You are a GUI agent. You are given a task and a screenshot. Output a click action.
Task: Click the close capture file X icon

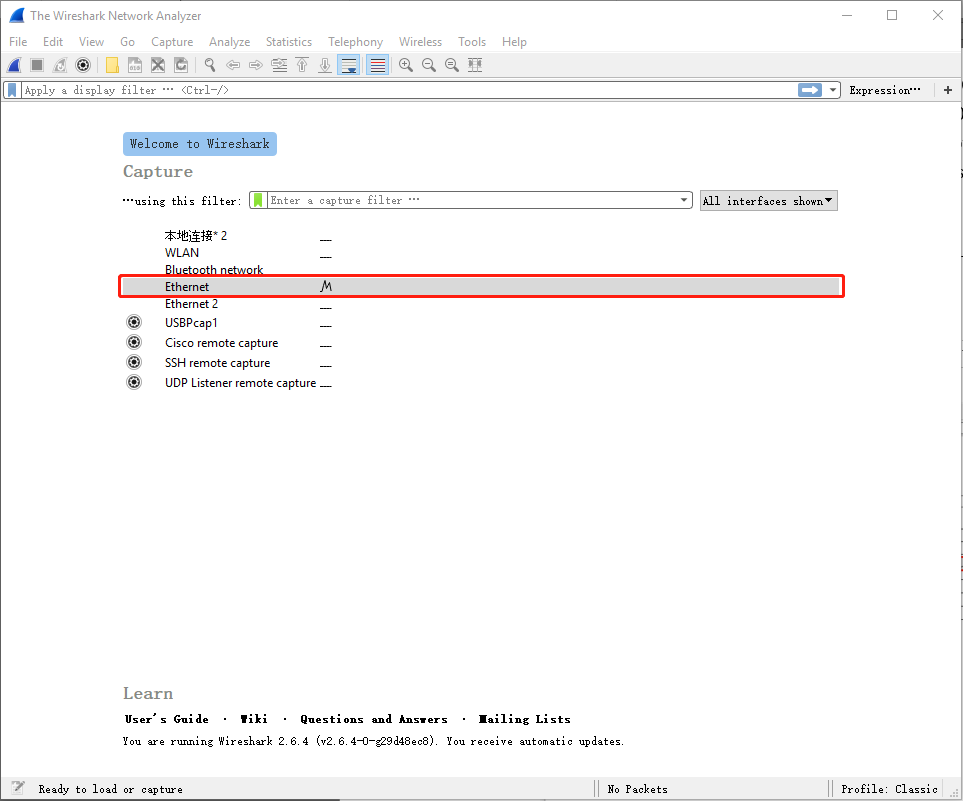pyautogui.click(x=158, y=65)
